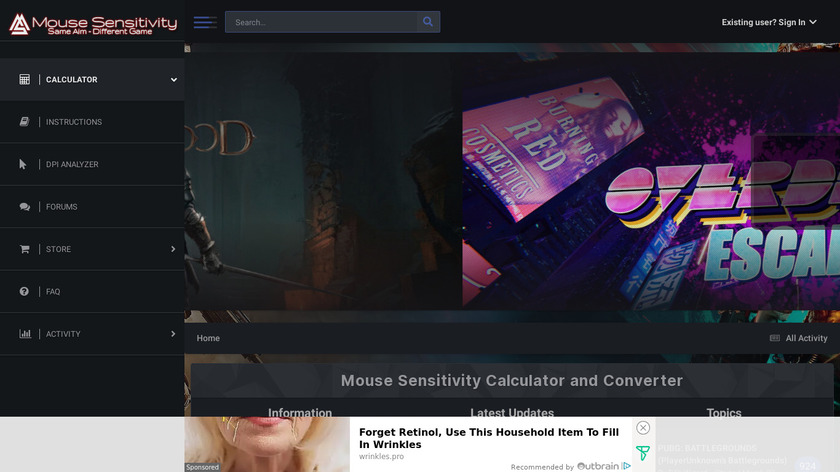Click the Outbrain recommended by logo
840x472 pixels.
tap(603, 466)
